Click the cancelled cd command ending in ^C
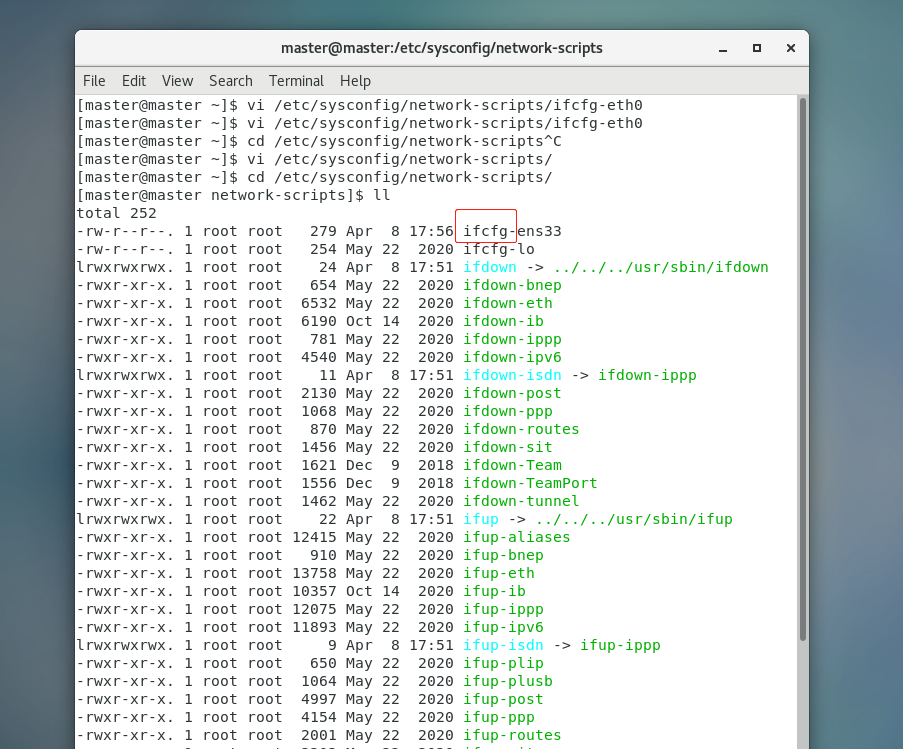The height and width of the screenshot is (749, 903). pyautogui.click(x=404, y=142)
